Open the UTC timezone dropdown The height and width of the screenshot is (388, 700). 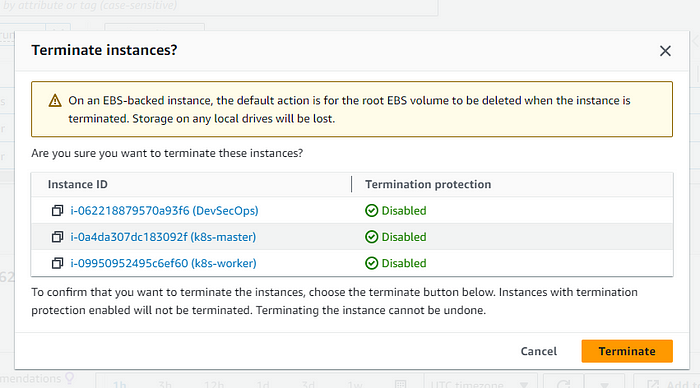(x=480, y=383)
